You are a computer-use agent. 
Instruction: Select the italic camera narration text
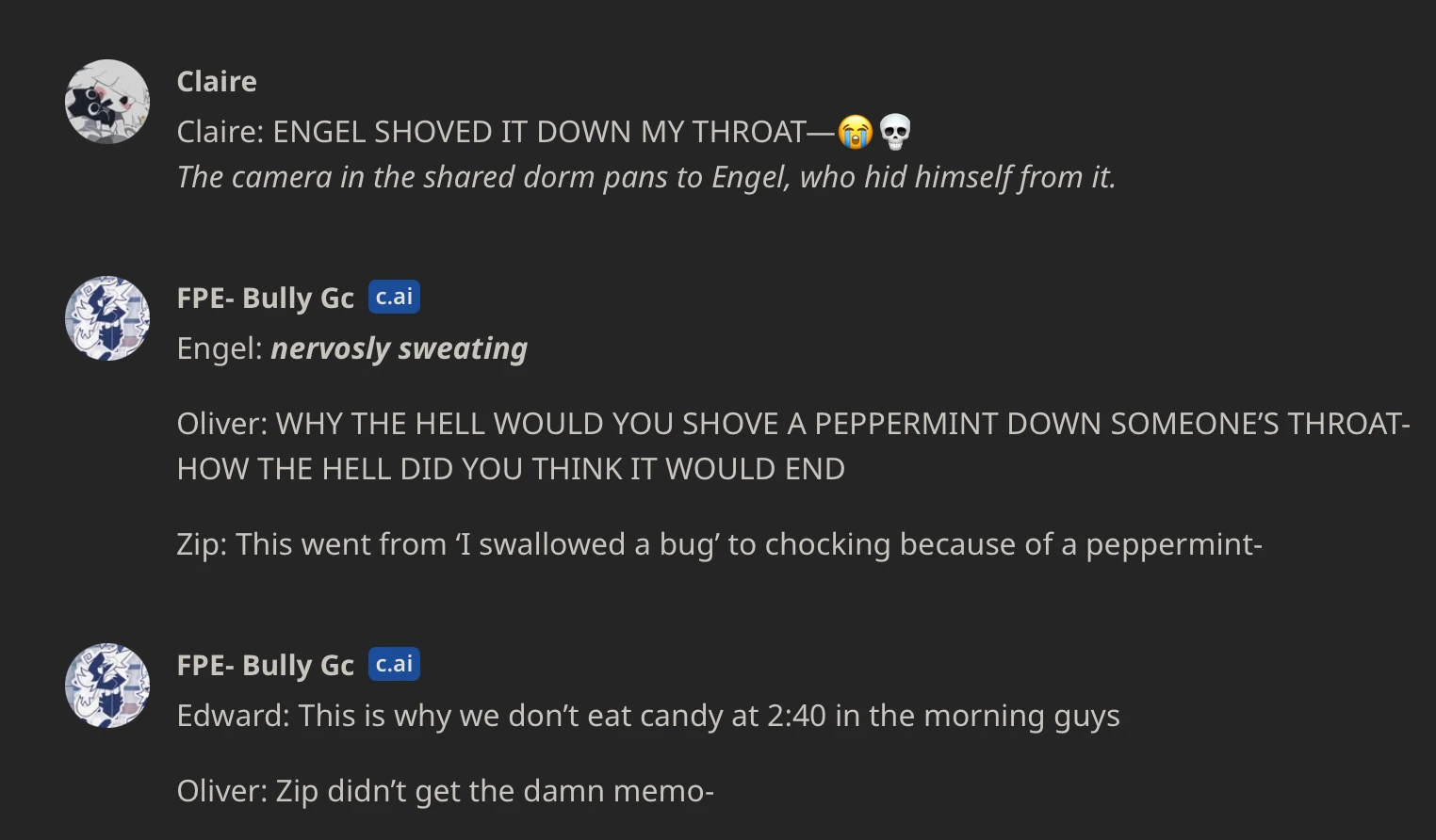point(645,176)
